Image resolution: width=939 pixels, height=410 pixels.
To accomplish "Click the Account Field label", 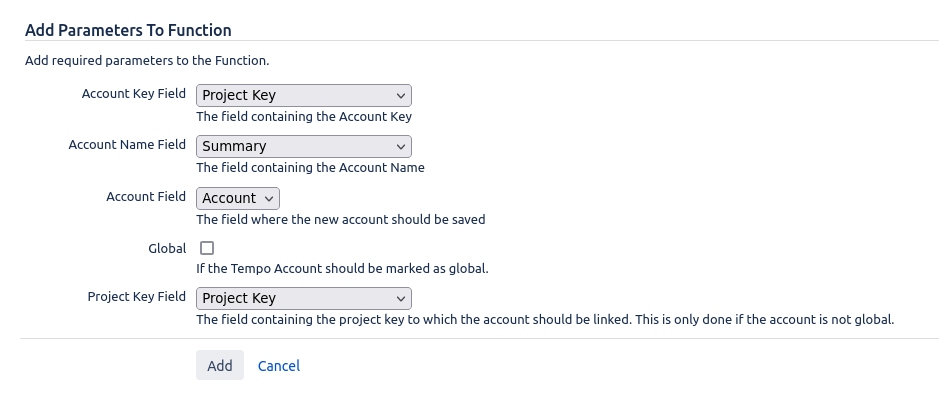I will pos(146,196).
